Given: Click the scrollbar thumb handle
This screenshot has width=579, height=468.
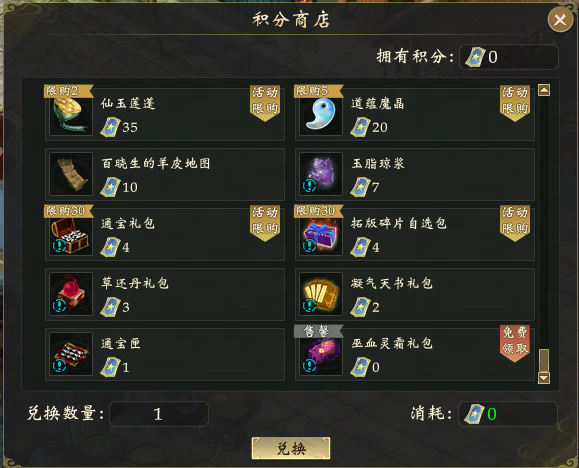Looking at the screenshot, I should (544, 360).
